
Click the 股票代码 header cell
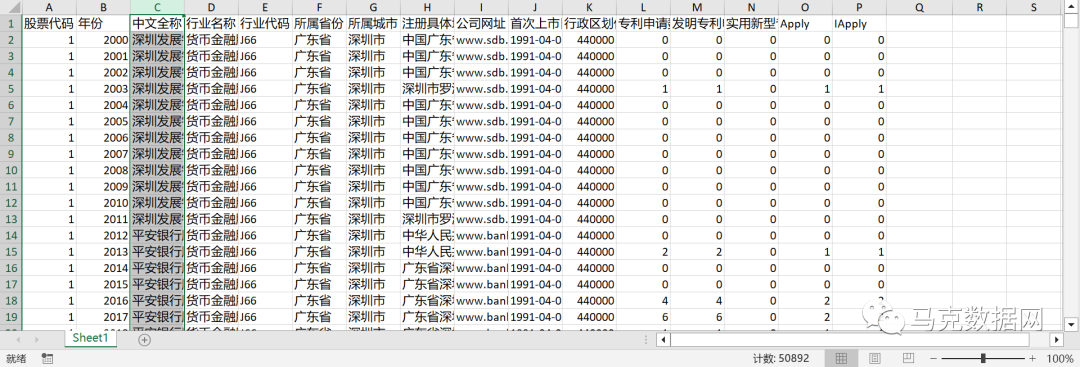[49, 23]
